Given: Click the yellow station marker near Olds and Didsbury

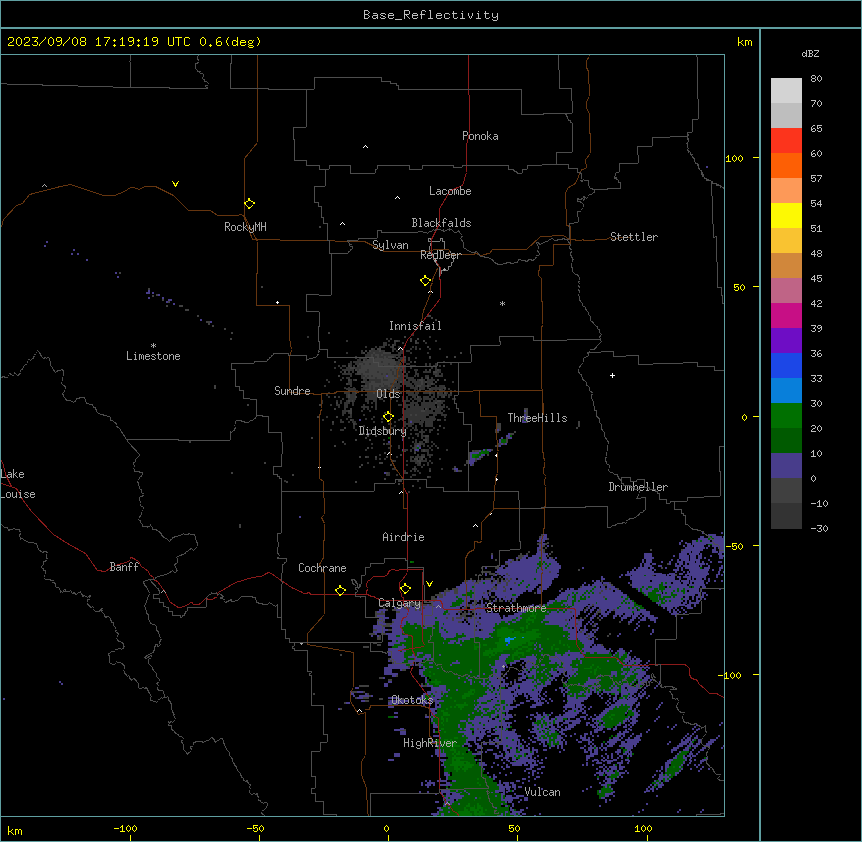Looking at the screenshot, I should [x=388, y=417].
